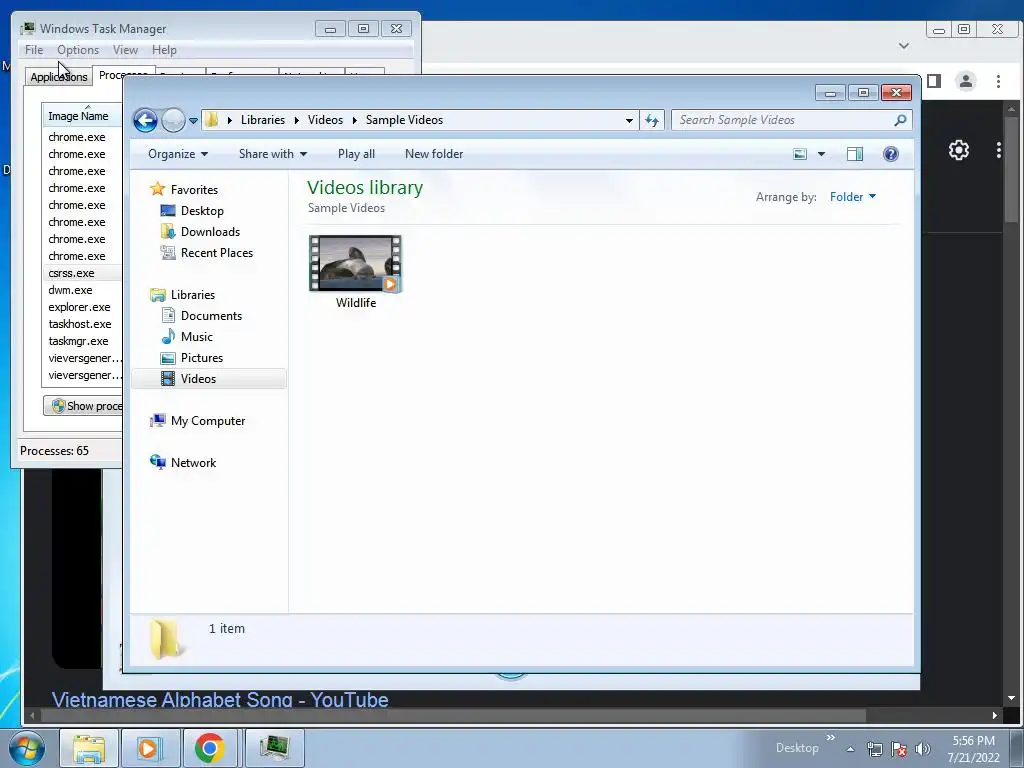Open Desktop under Favorites
This screenshot has width=1024, height=768.
pos(202,211)
